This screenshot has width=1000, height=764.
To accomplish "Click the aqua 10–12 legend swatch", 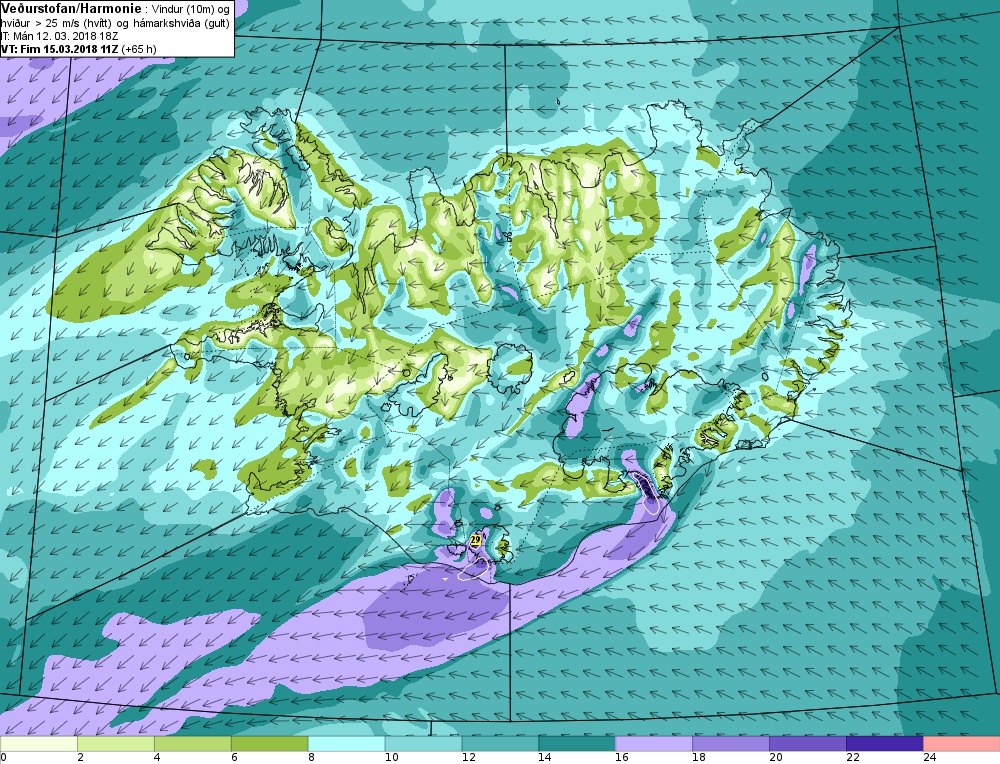I will coord(423,744).
